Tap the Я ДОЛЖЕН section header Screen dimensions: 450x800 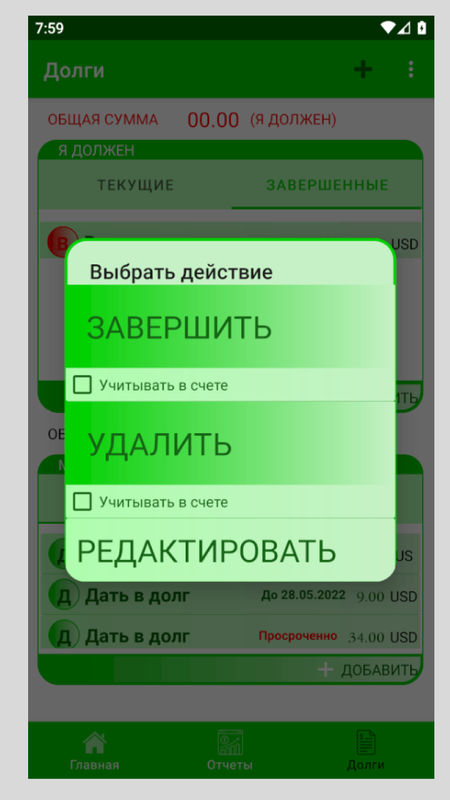(x=96, y=151)
